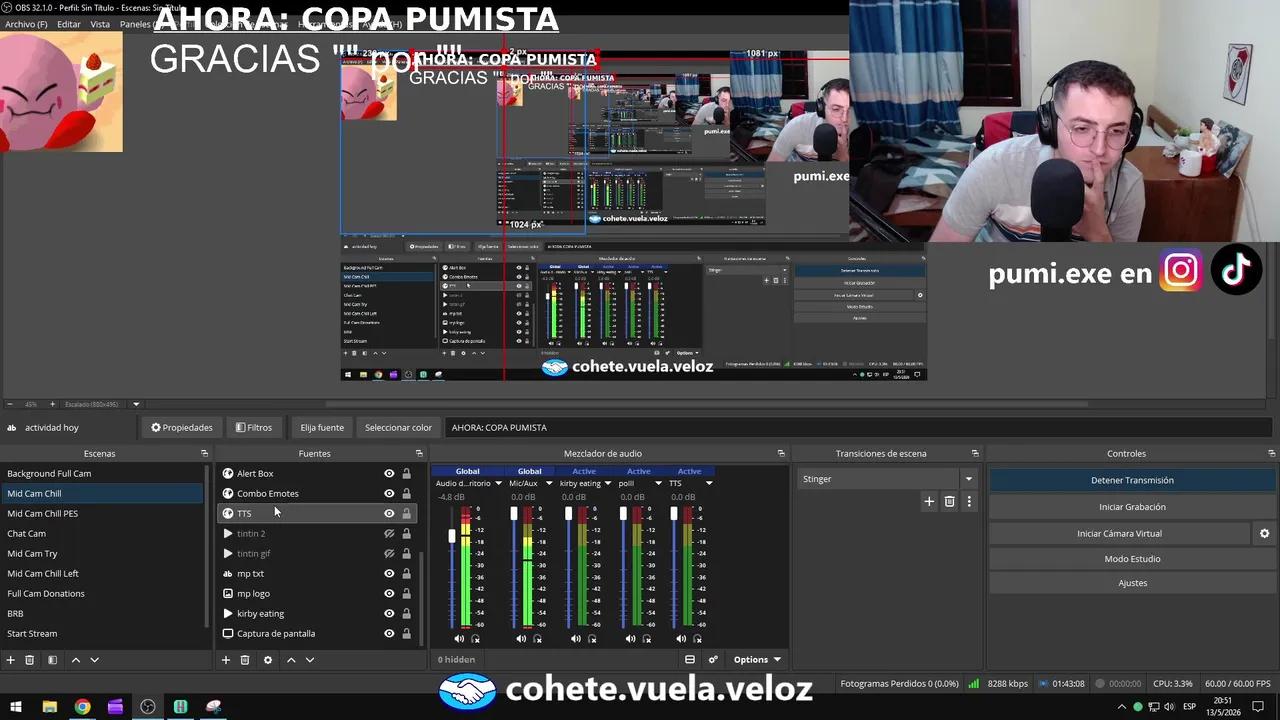The width and height of the screenshot is (1280, 720).
Task: Open Chrome from the Windows taskbar
Action: coord(82,707)
